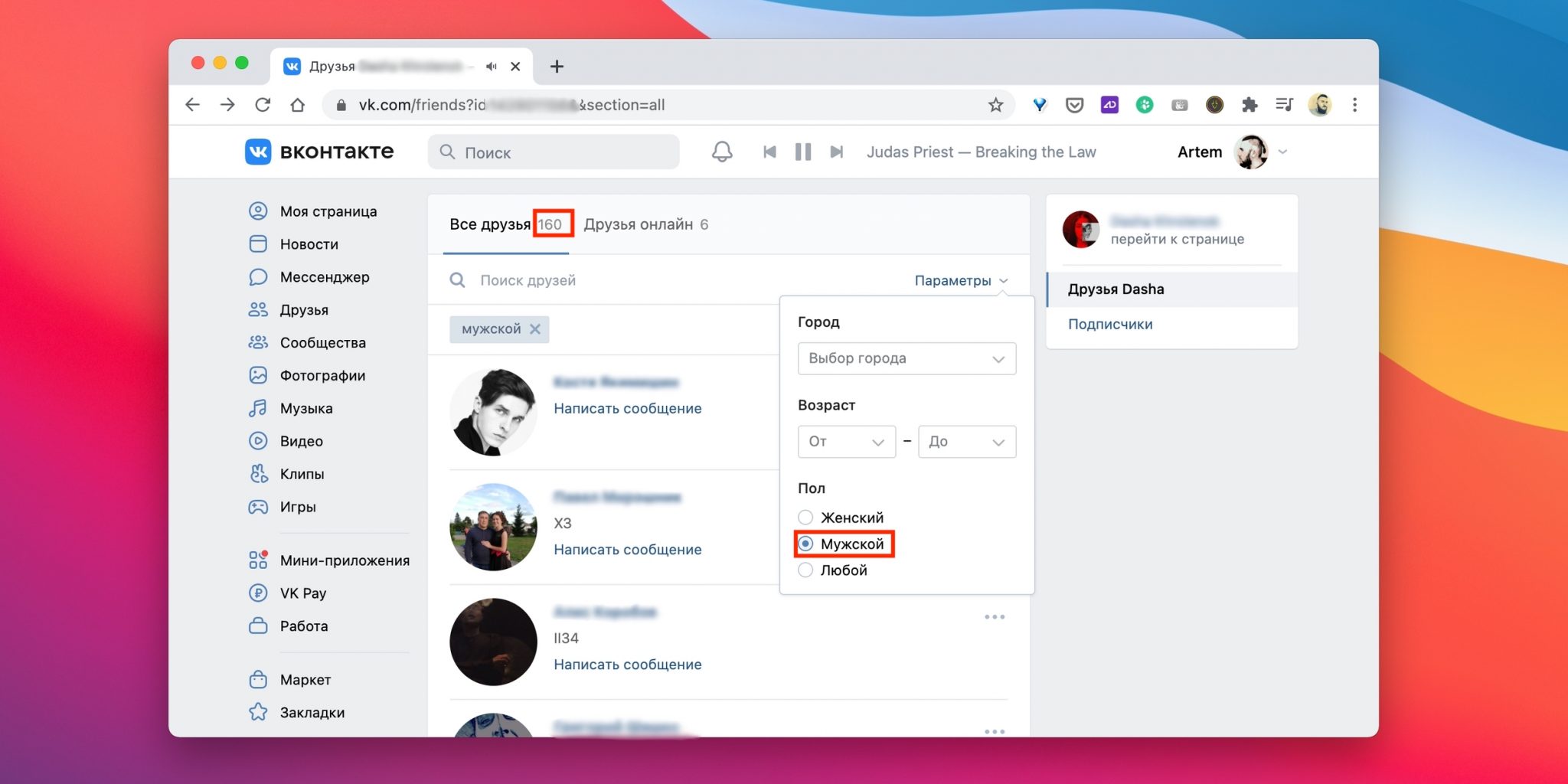Screen dimensions: 1568x784
Task: Open a new browser tab
Action: coord(557,67)
